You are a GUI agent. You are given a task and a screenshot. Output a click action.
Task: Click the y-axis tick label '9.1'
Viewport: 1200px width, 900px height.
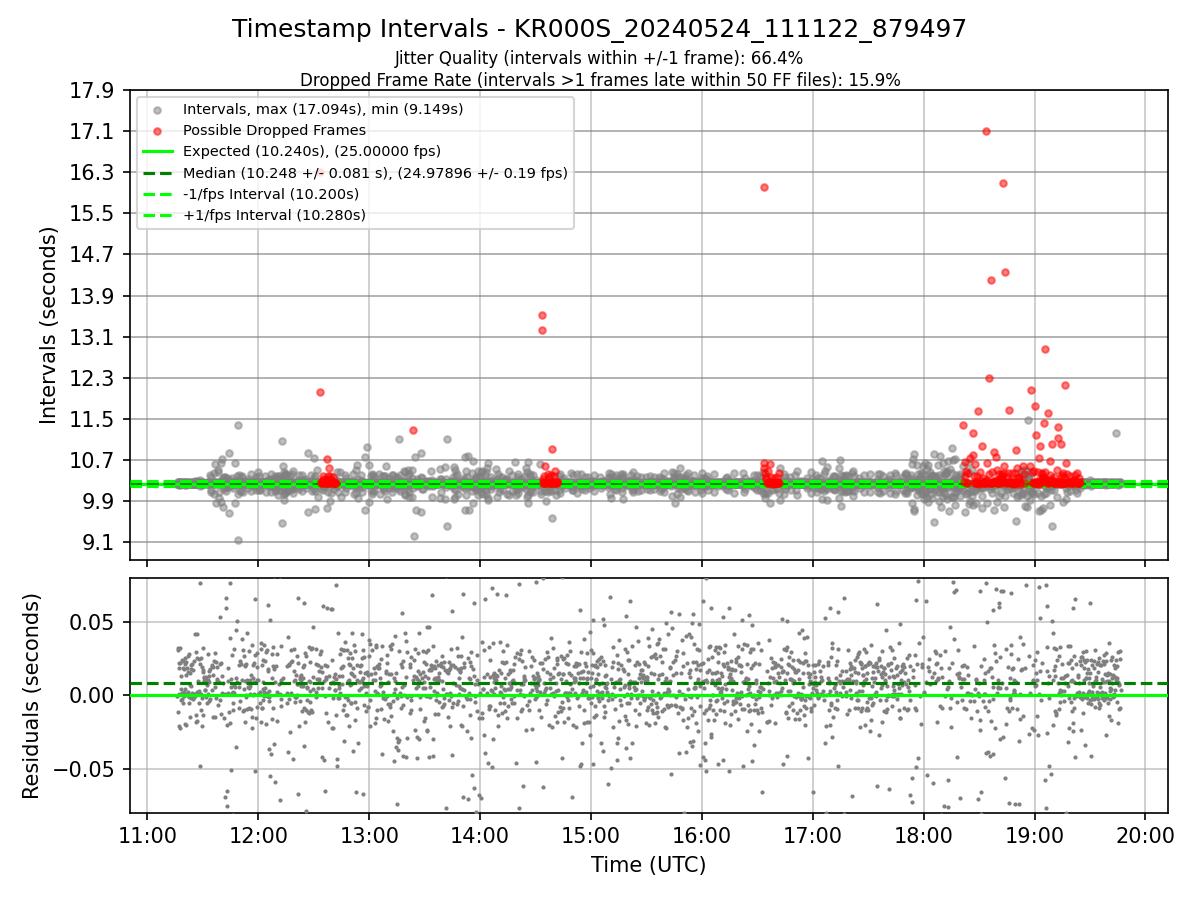[101, 542]
